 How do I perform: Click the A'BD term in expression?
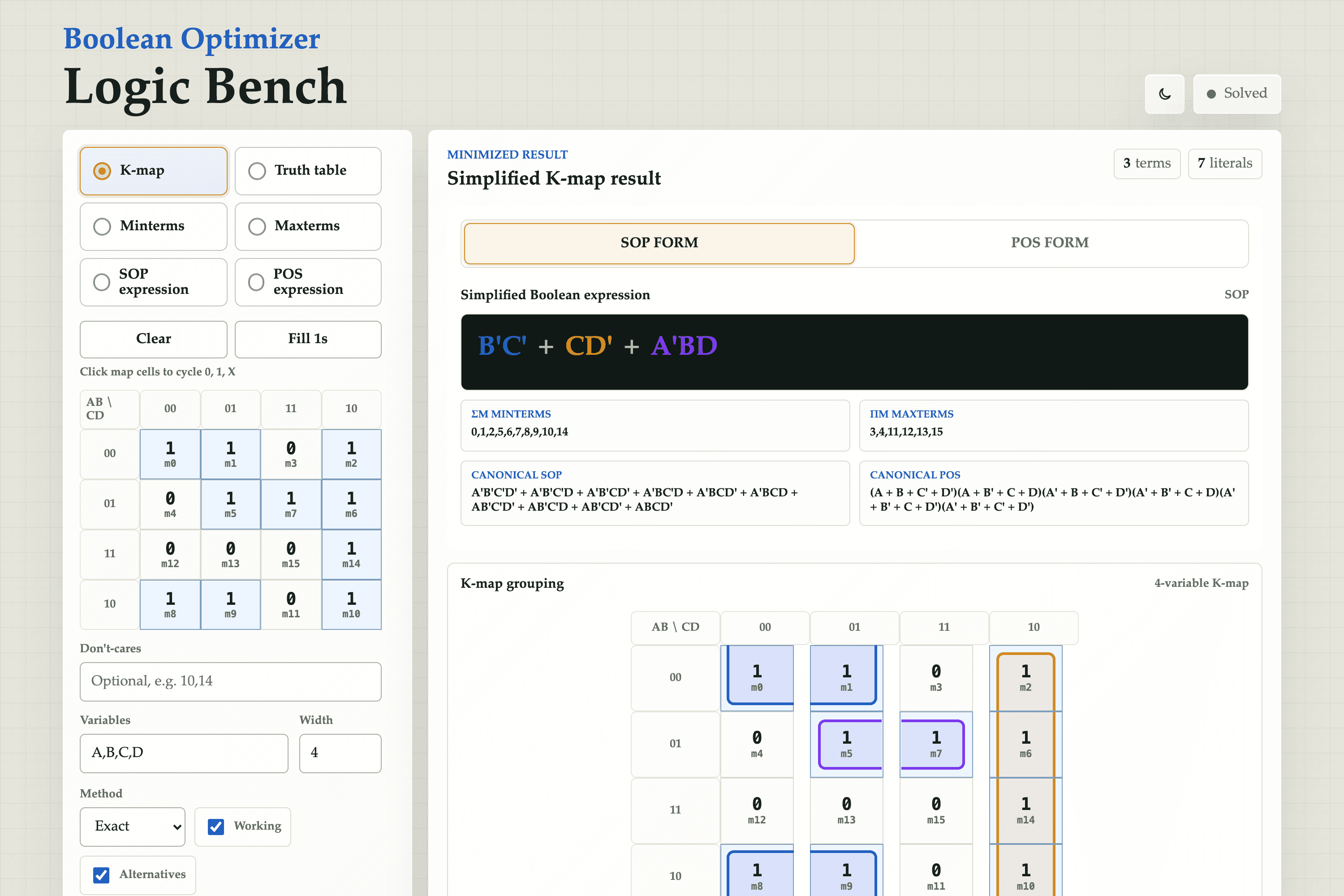[684, 346]
